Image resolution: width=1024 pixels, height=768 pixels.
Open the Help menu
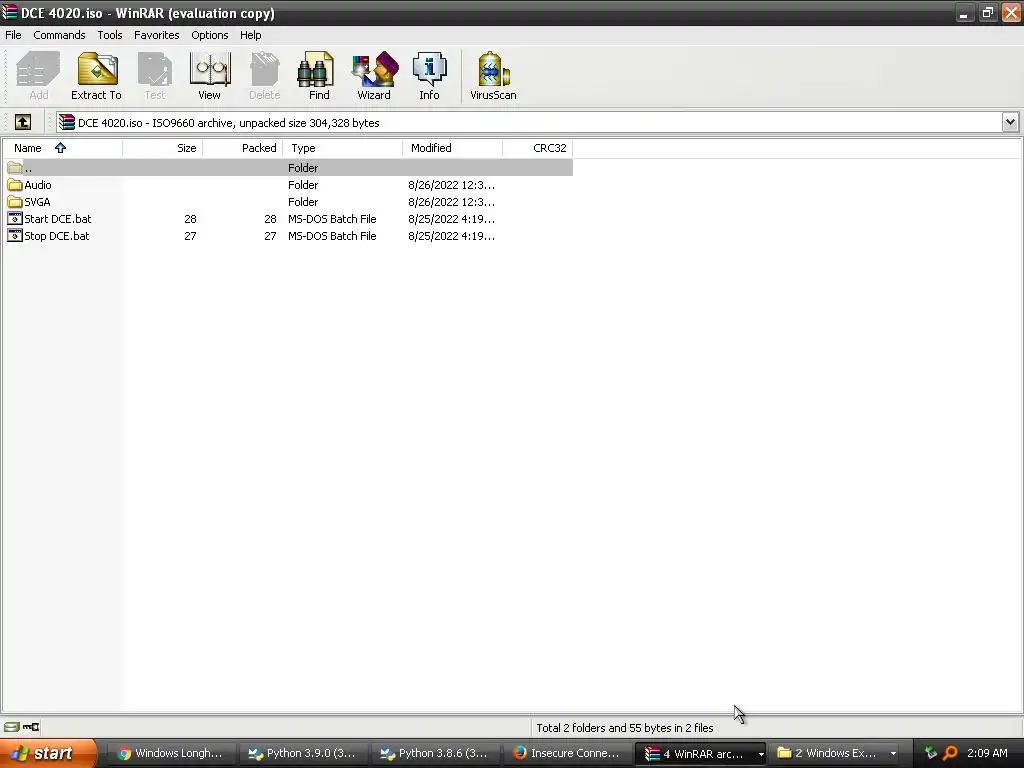coord(251,35)
